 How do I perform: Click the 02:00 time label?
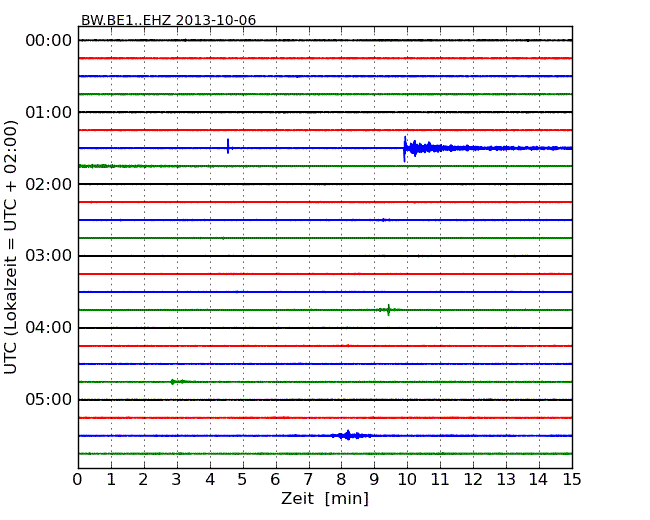click(49, 184)
